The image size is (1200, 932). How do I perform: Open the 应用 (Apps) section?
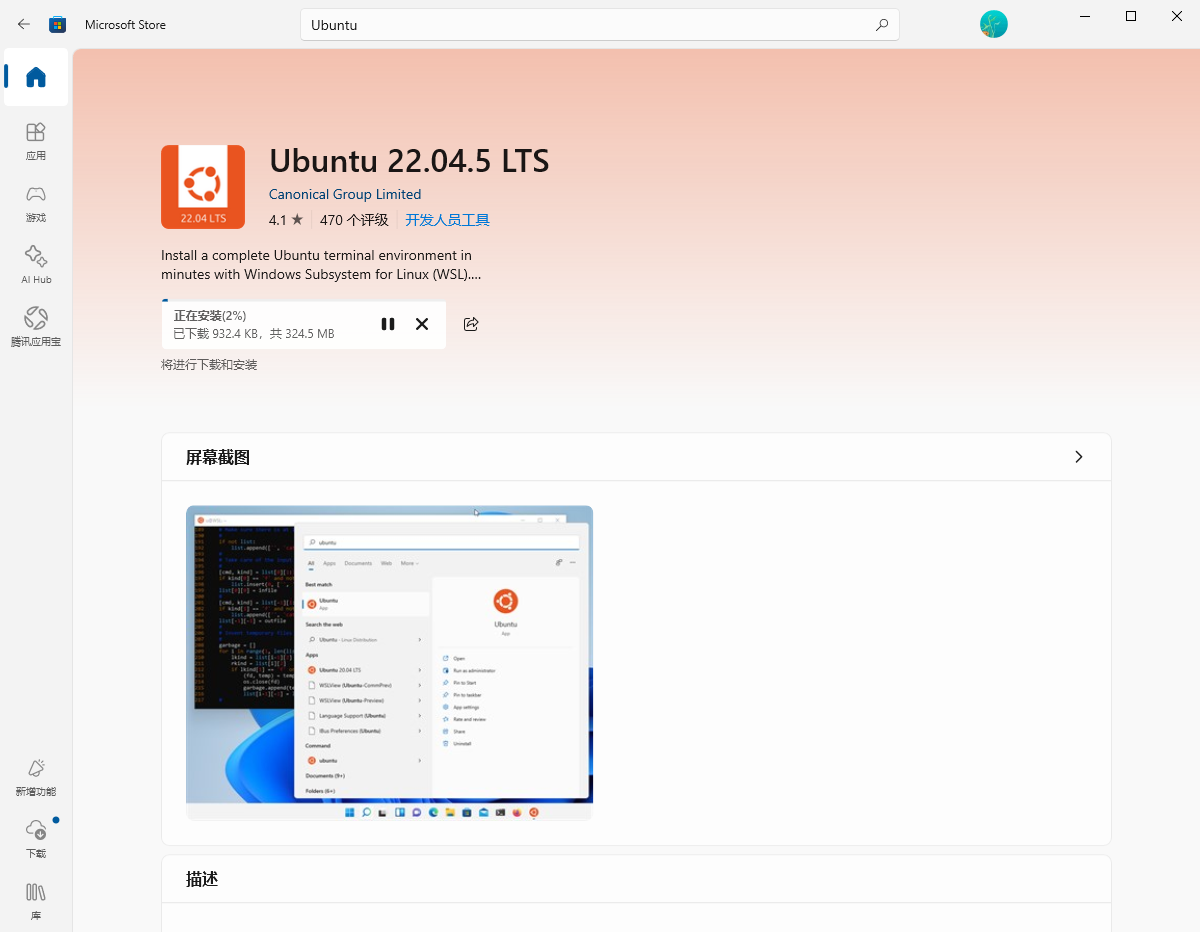tap(36, 141)
